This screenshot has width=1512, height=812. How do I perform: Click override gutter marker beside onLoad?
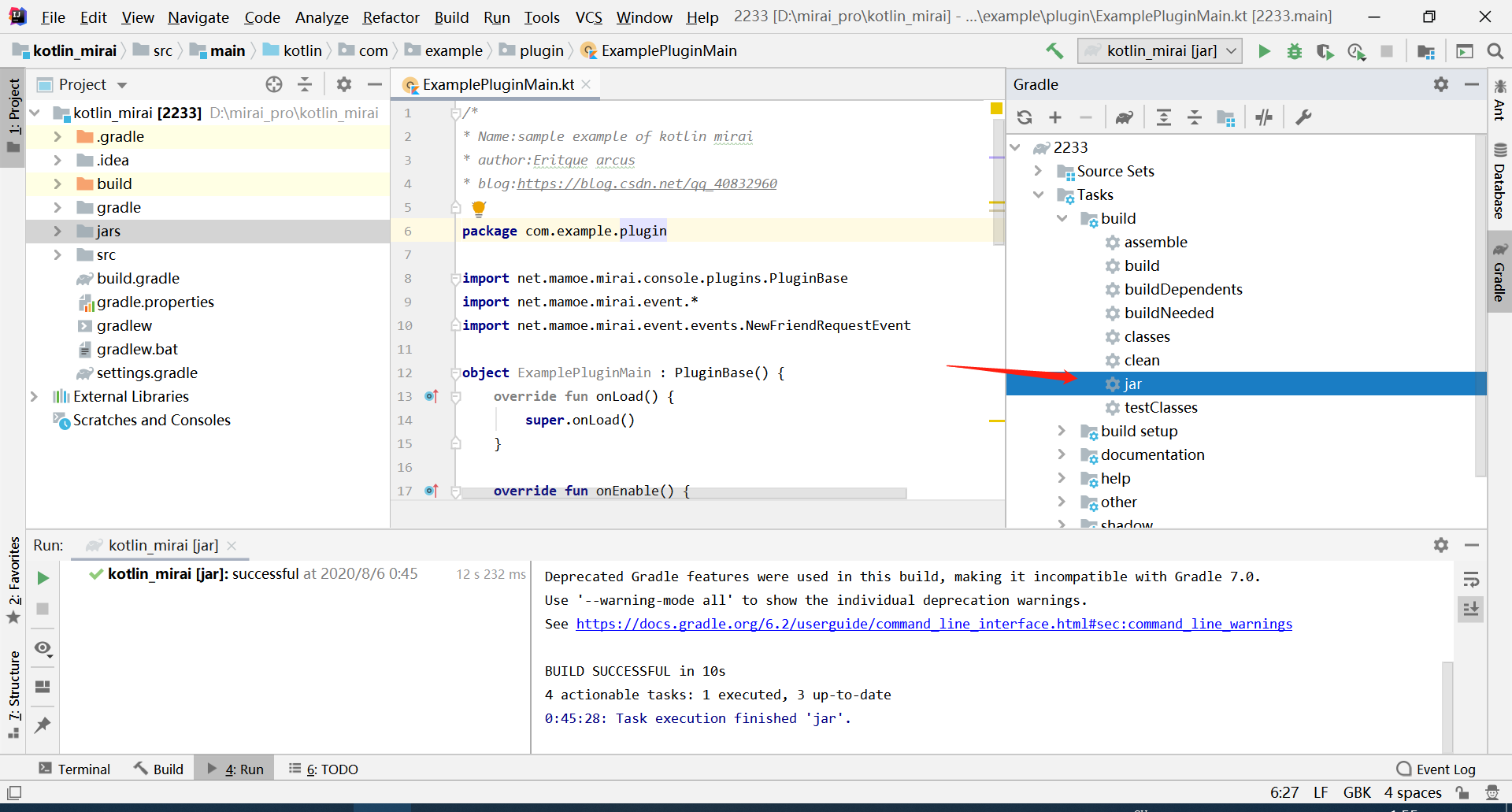pyautogui.click(x=431, y=396)
